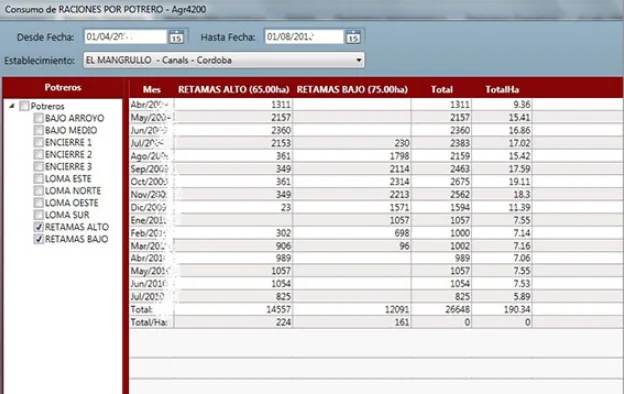Select the RETAMAS BAJO cell 698
Screen dimensions: 624x394
[352, 233]
